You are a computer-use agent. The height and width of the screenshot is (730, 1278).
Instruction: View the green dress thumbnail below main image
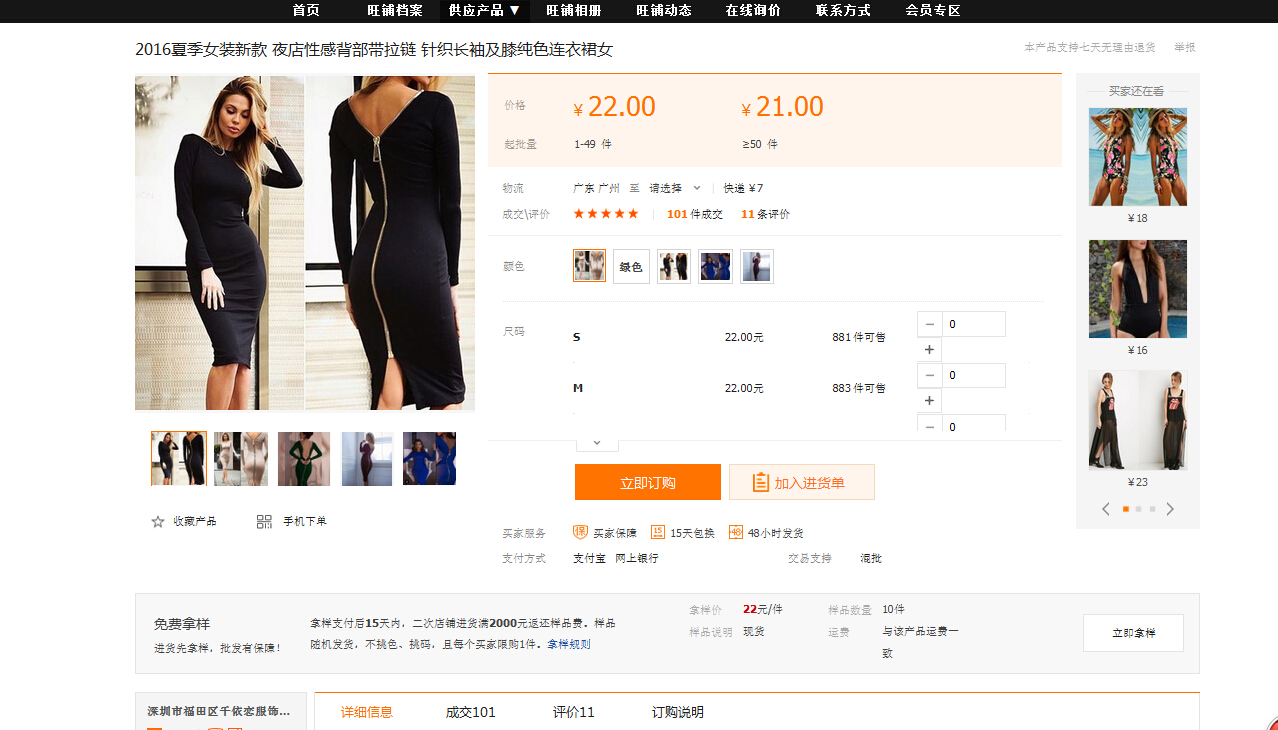pos(304,459)
